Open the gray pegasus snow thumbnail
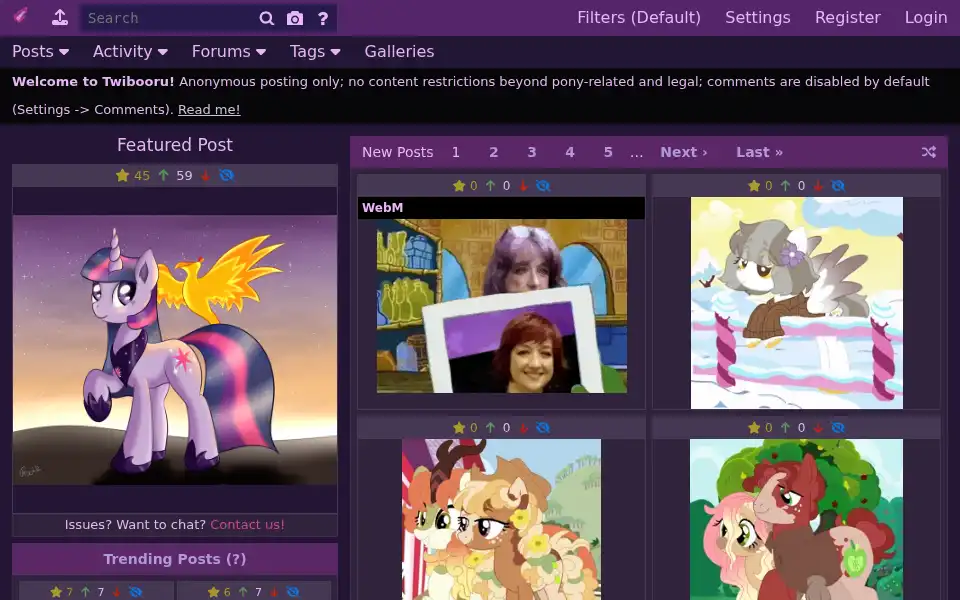 click(797, 302)
